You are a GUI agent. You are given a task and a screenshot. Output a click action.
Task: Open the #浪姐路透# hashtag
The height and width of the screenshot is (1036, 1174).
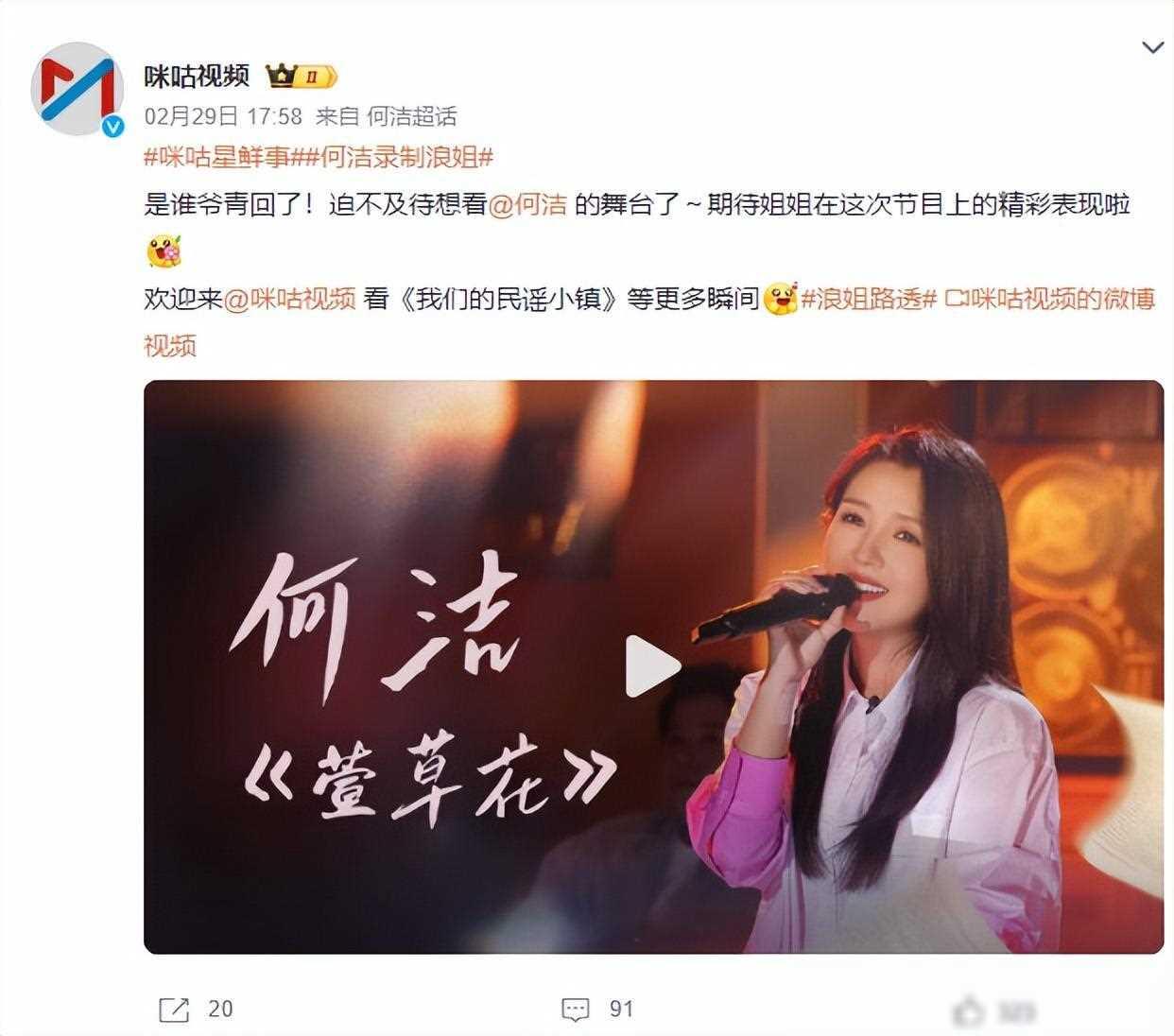coord(868,299)
